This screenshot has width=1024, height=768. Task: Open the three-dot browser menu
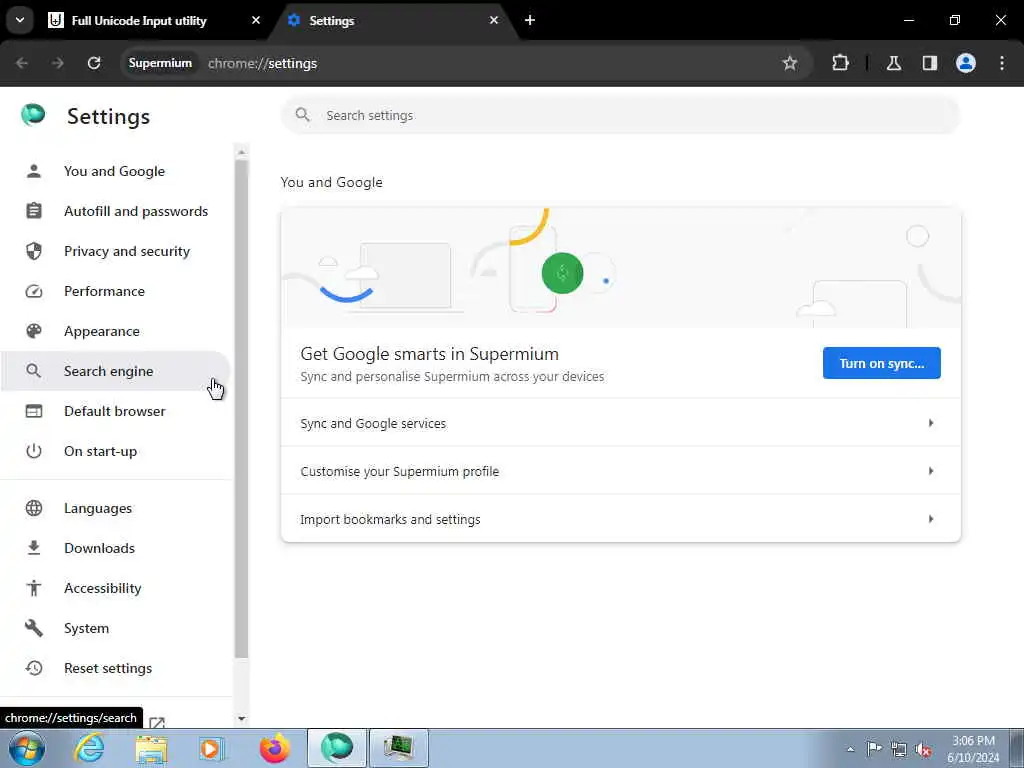point(1002,63)
